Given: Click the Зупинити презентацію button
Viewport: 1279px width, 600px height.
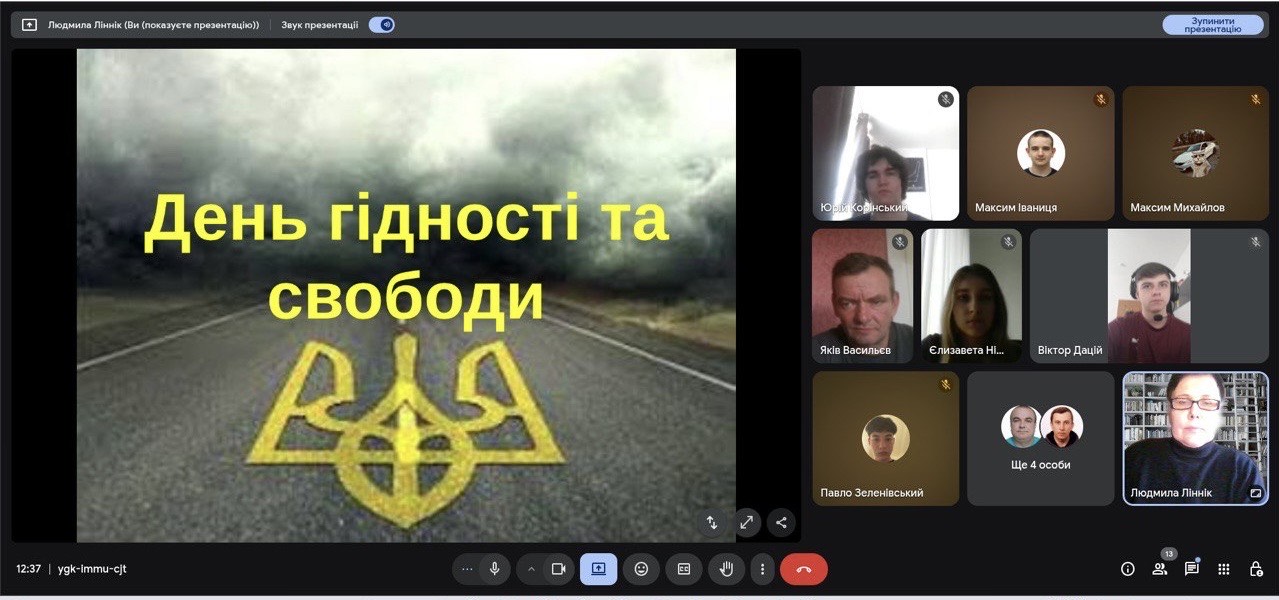Looking at the screenshot, I should (x=1213, y=25).
